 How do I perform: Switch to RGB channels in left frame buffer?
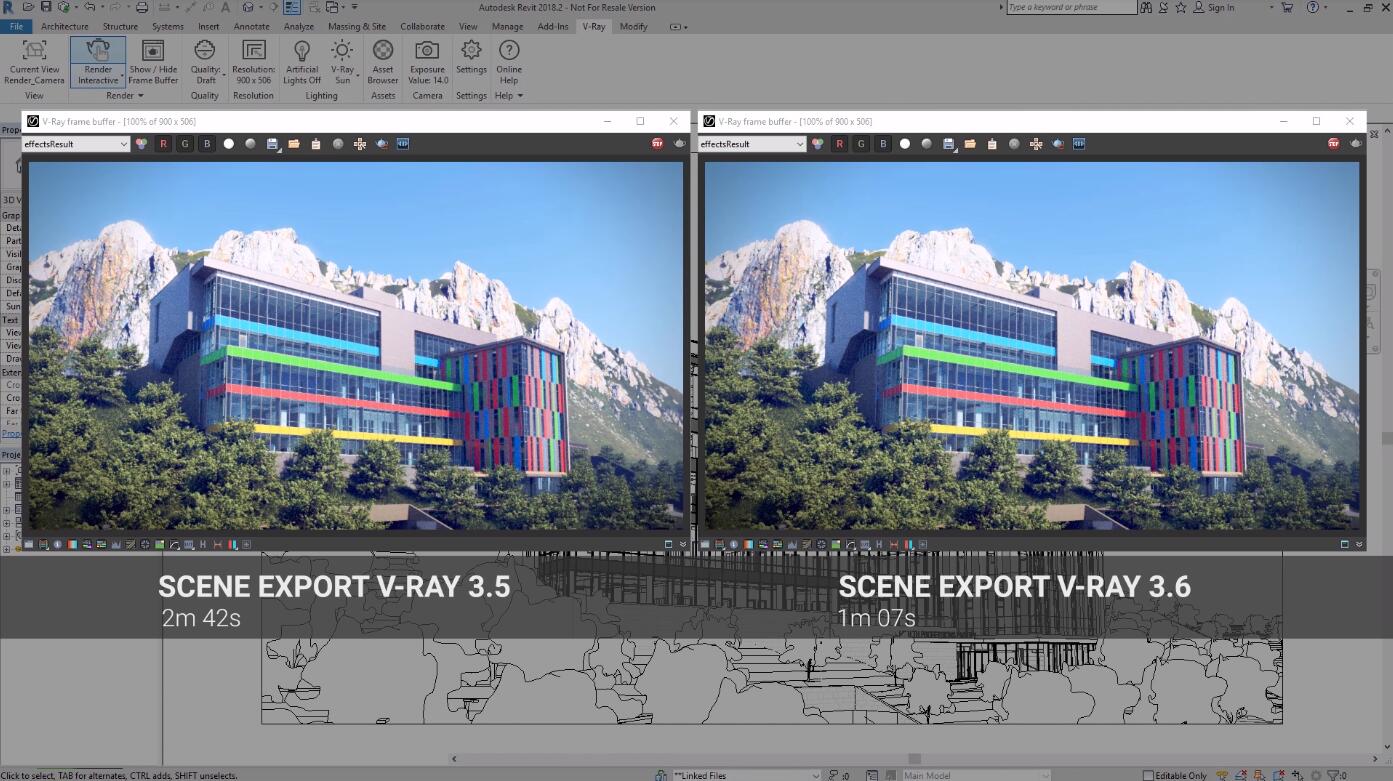[141, 144]
